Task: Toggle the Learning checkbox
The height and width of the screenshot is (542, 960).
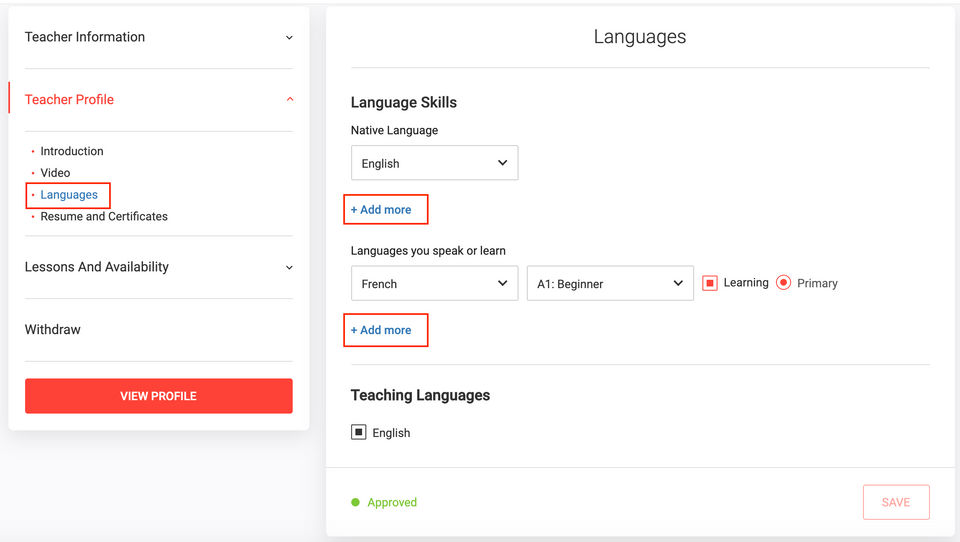Action: [x=710, y=284]
